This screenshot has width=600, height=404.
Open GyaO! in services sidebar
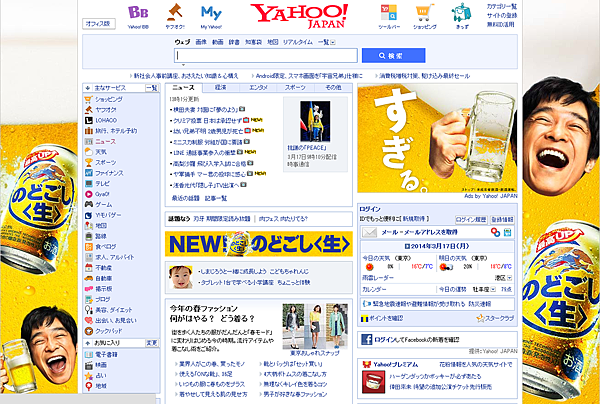(x=102, y=194)
